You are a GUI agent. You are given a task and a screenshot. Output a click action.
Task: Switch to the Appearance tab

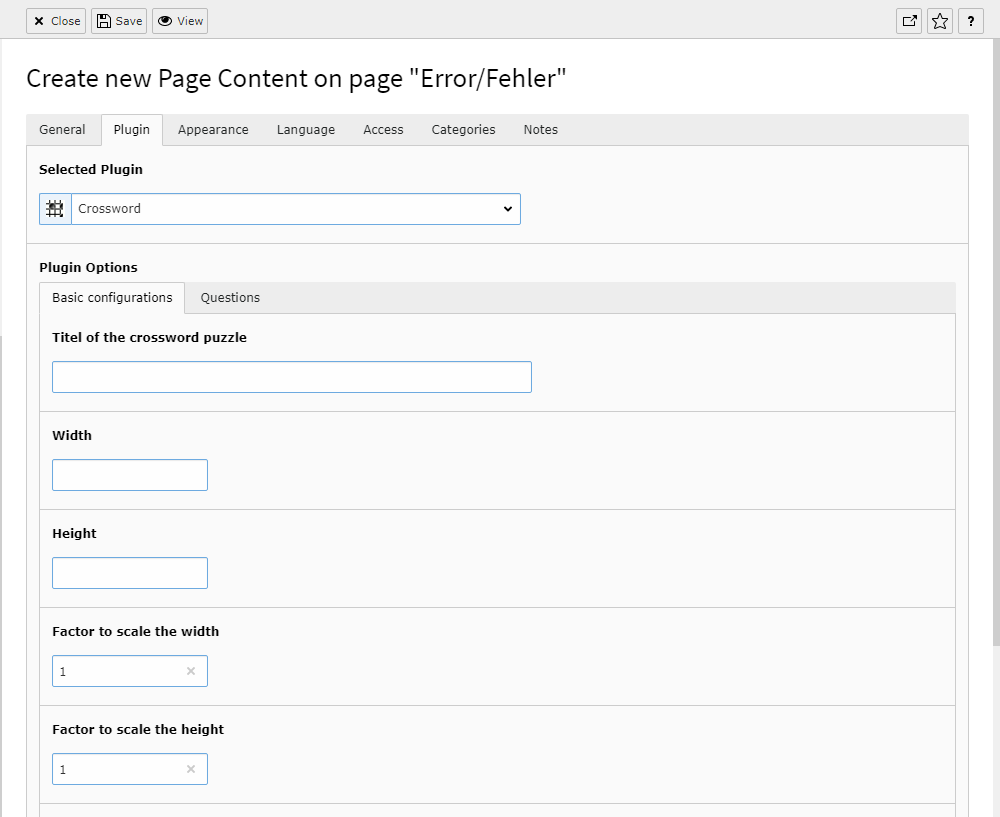213,129
